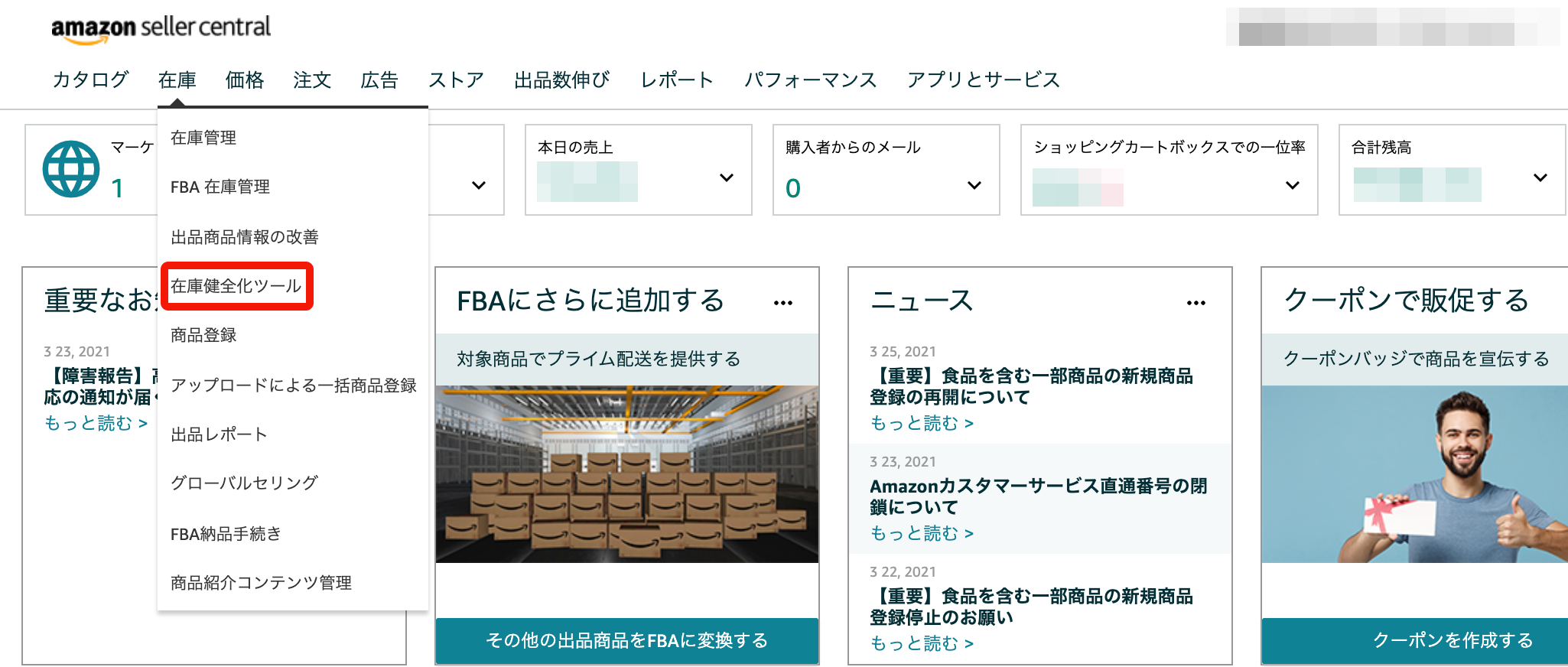Choose アップロードによる一括商品登録 menu entry
This screenshot has width=1568, height=667.
click(294, 386)
